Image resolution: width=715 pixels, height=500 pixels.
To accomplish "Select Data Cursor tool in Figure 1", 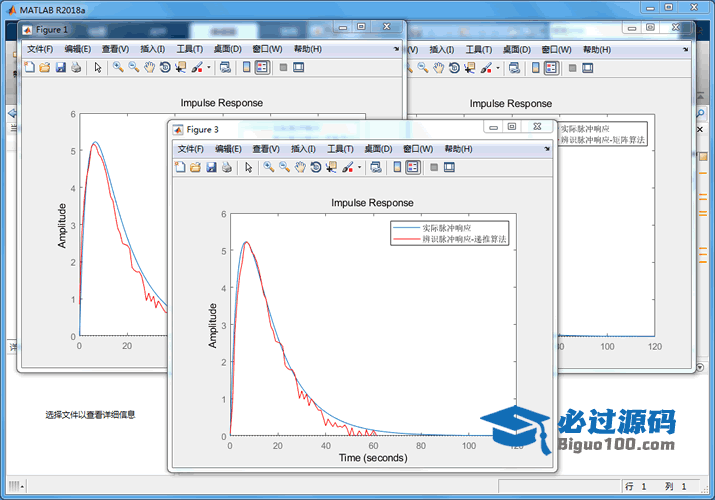I will point(181,67).
